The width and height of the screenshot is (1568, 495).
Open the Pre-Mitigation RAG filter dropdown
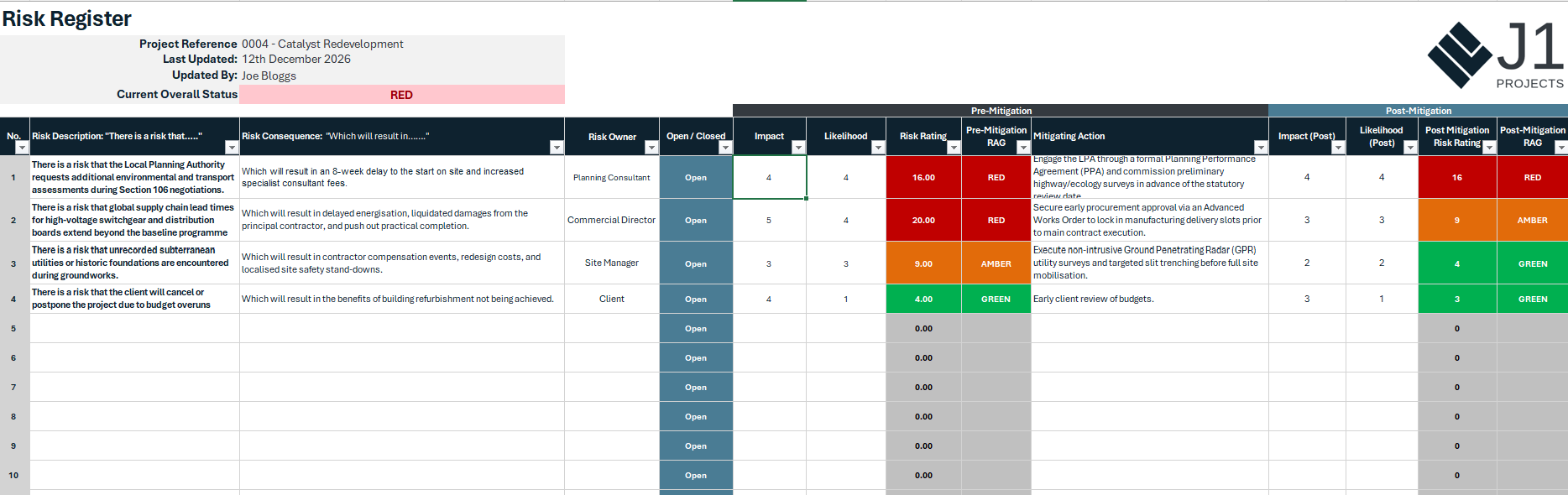(x=1023, y=148)
